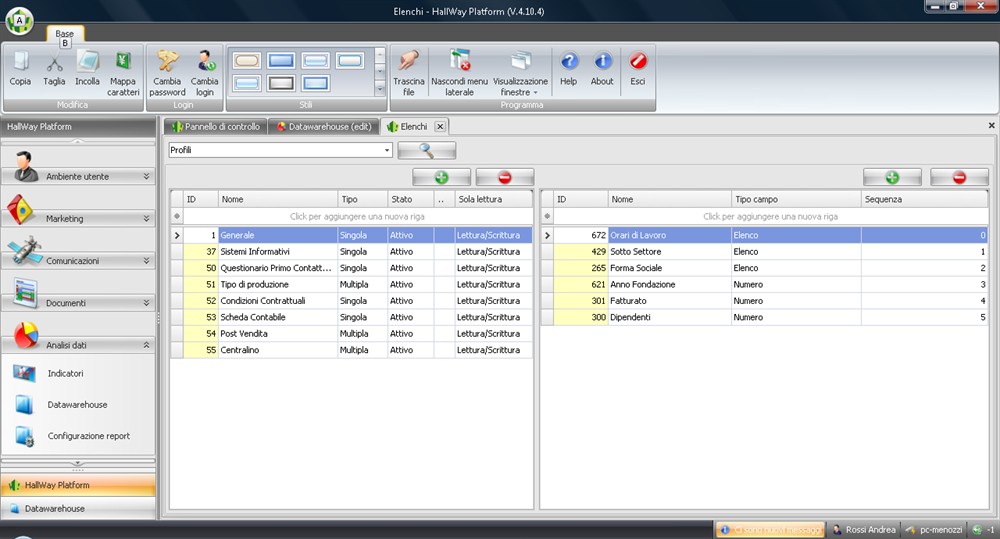Expand the Comunicazioni section
The width and height of the screenshot is (1000, 539).
coord(78,260)
